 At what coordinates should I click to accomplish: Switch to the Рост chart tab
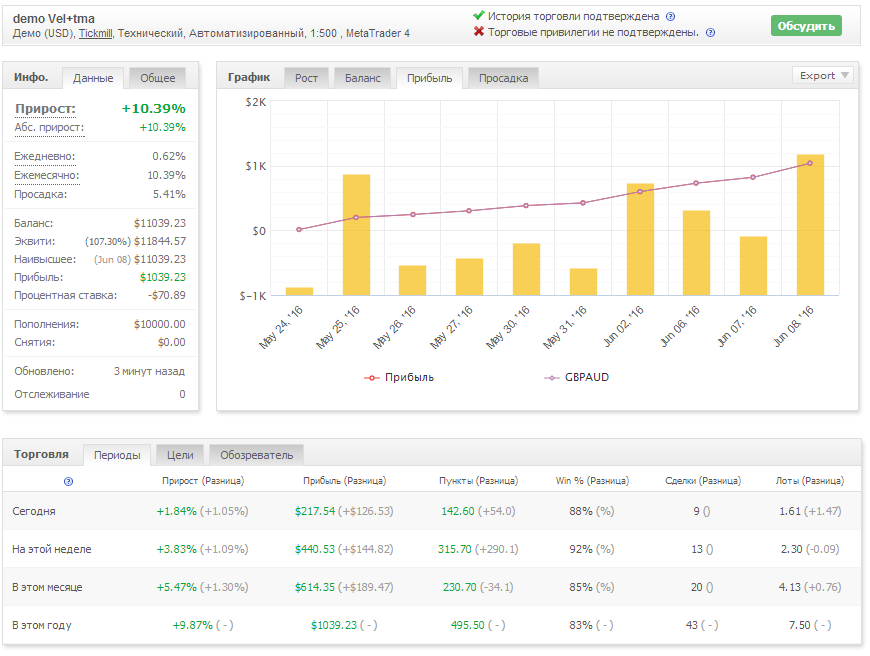pos(306,78)
